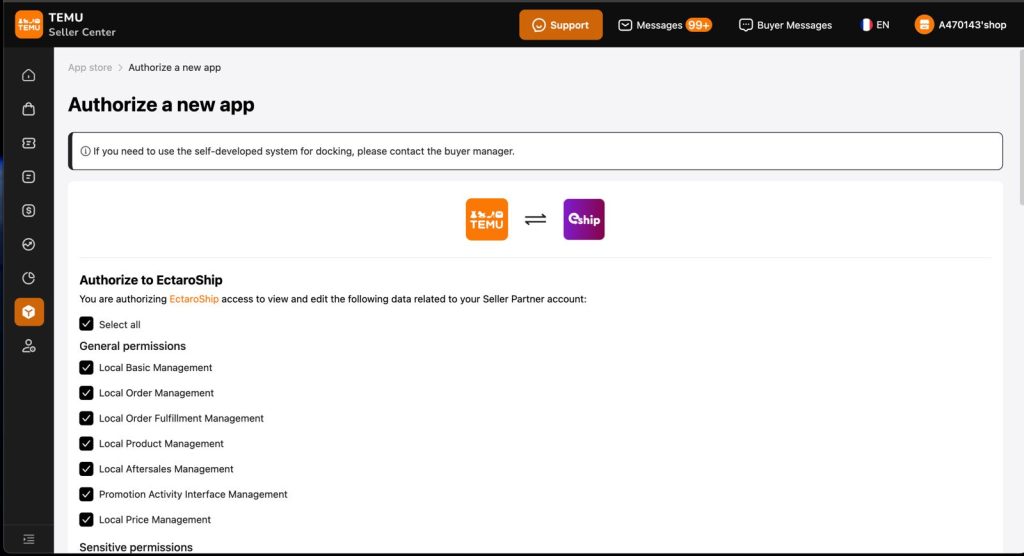Click the EctaroShip app logo
The height and width of the screenshot is (556, 1024).
tap(584, 219)
